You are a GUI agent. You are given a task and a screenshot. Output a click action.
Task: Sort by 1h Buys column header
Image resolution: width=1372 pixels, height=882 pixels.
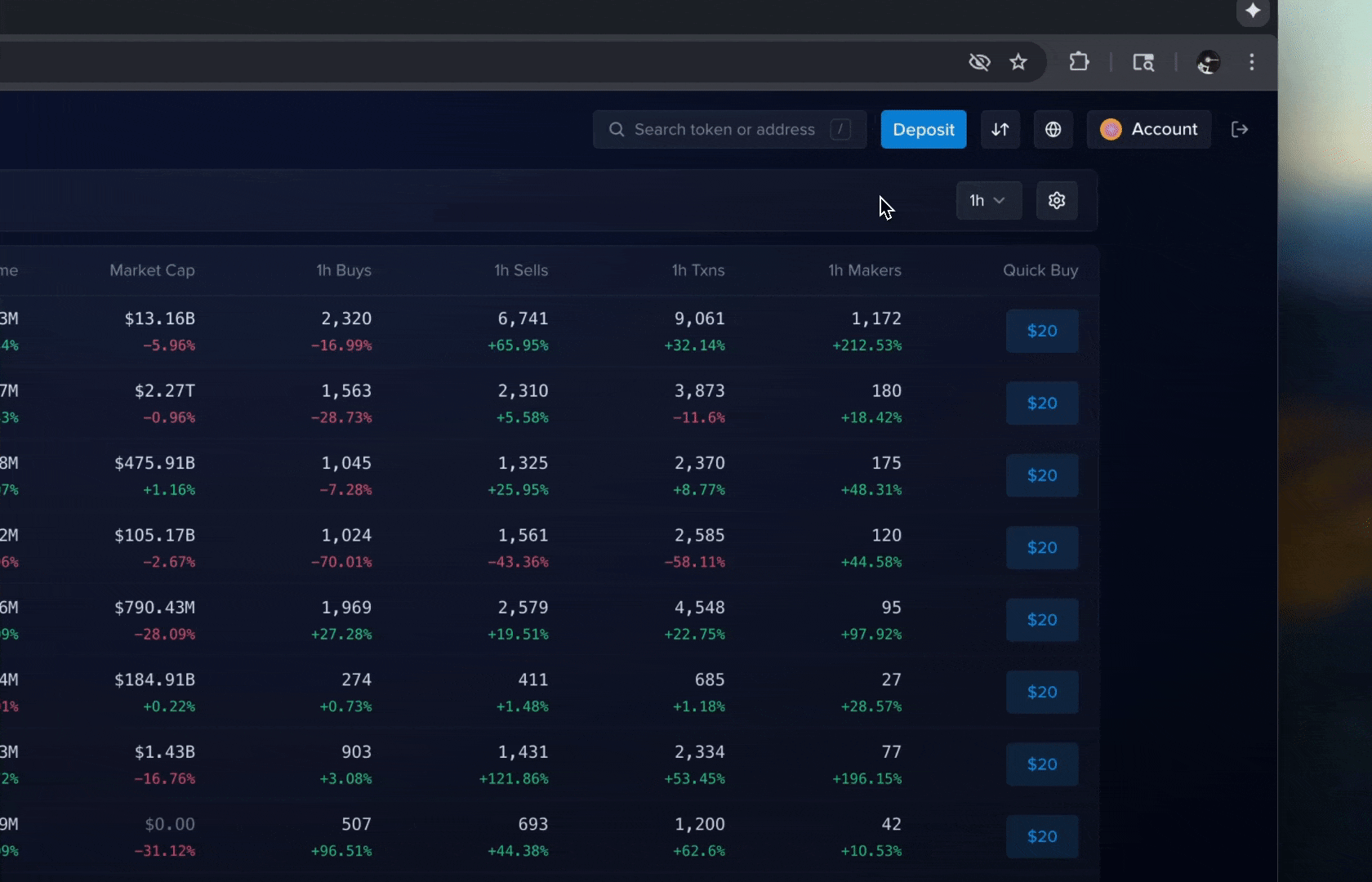(x=344, y=270)
